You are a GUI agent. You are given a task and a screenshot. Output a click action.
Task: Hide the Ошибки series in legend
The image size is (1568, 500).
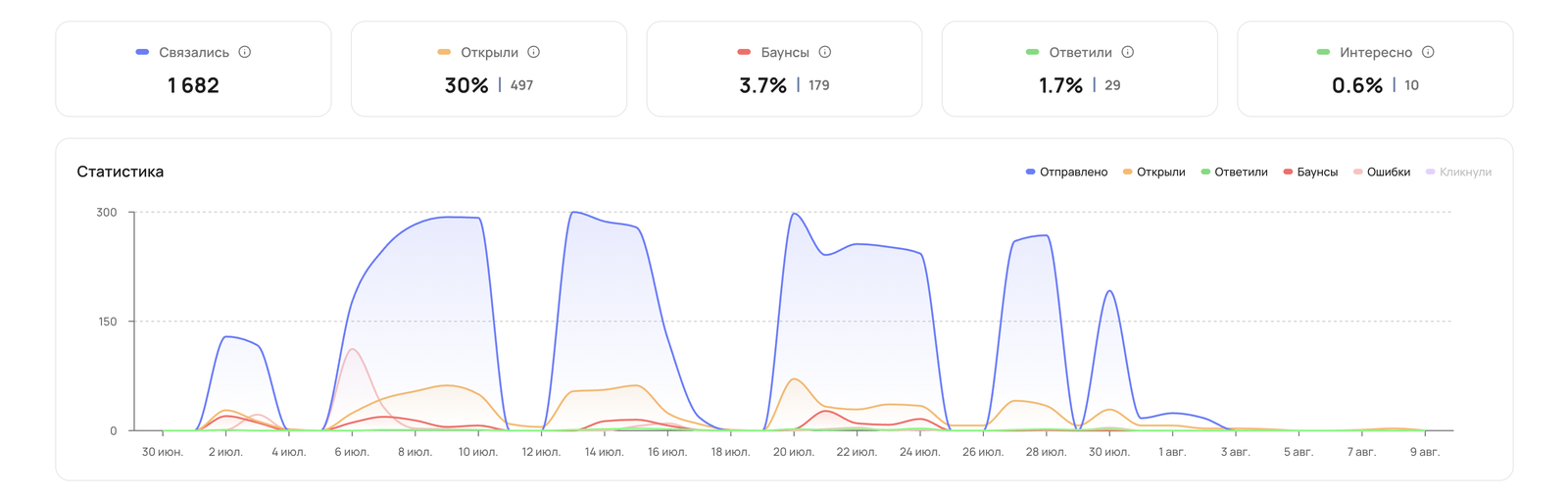pos(1381,172)
